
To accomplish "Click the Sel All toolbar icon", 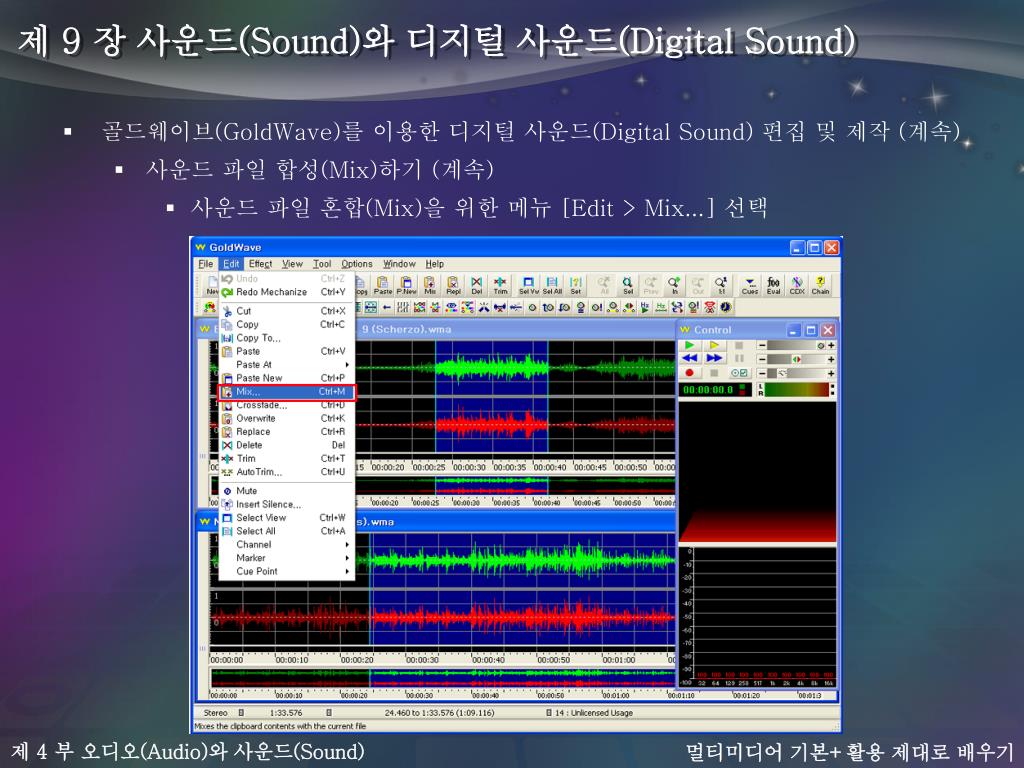I will coord(552,285).
